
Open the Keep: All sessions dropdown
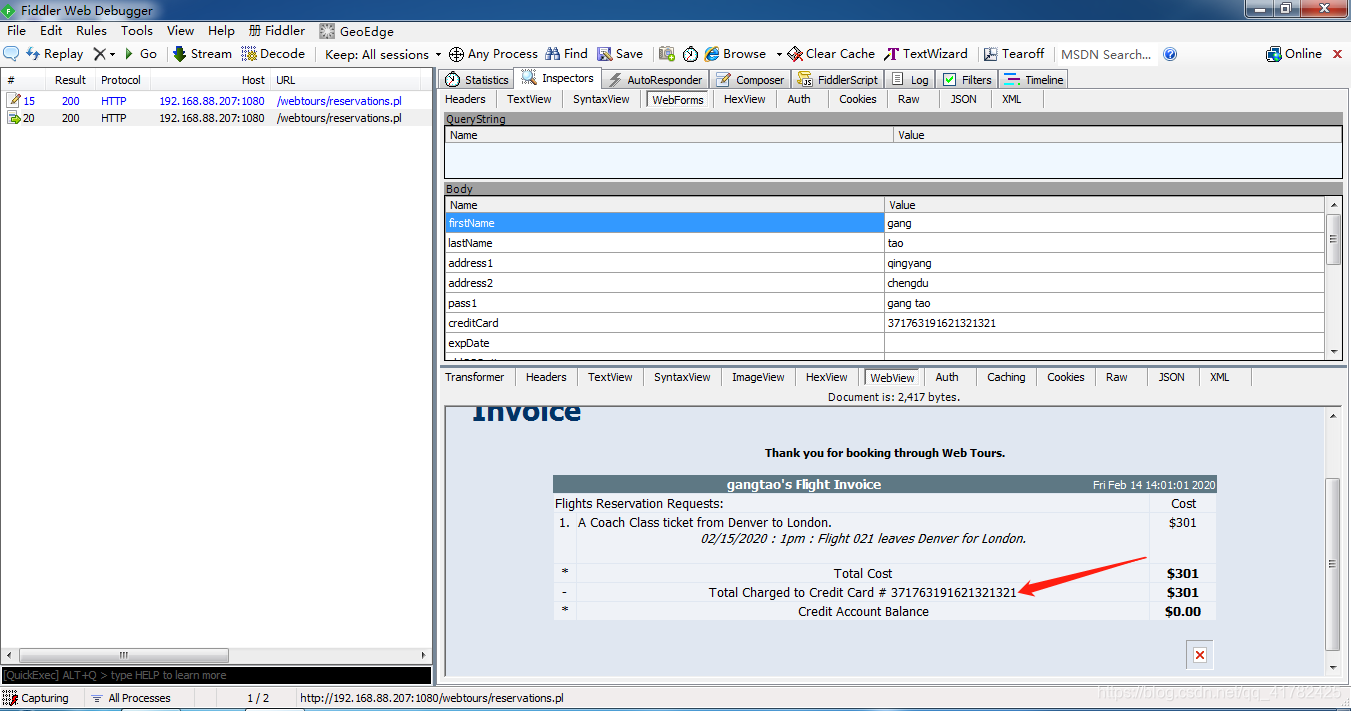384,54
